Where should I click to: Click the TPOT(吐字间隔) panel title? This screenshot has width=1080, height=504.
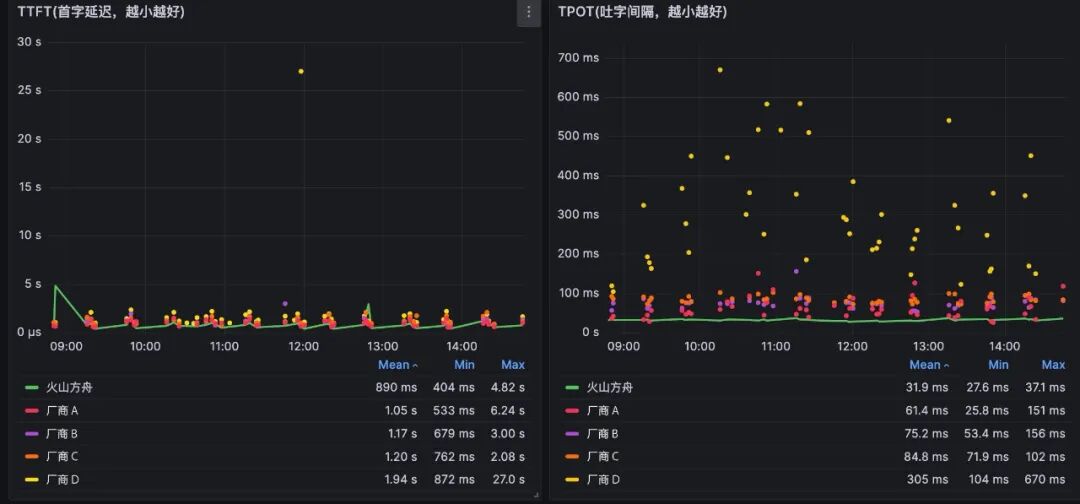click(642, 12)
